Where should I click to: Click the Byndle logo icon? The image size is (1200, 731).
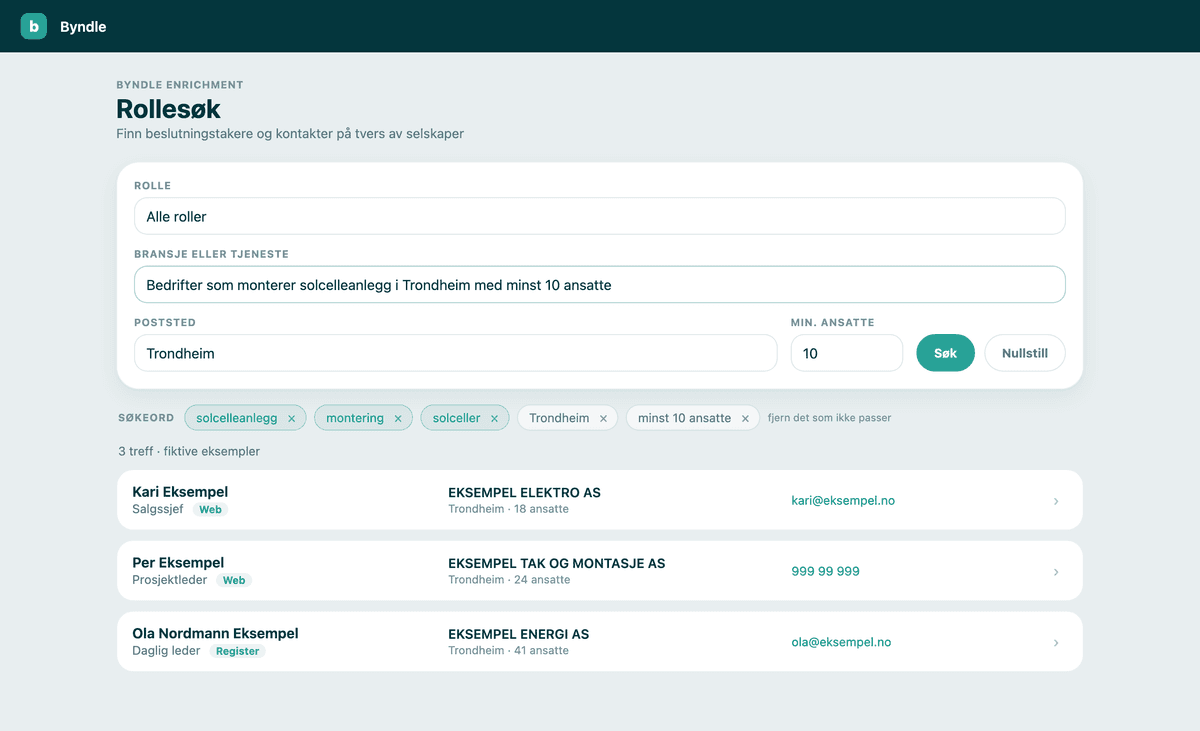[x=34, y=26]
